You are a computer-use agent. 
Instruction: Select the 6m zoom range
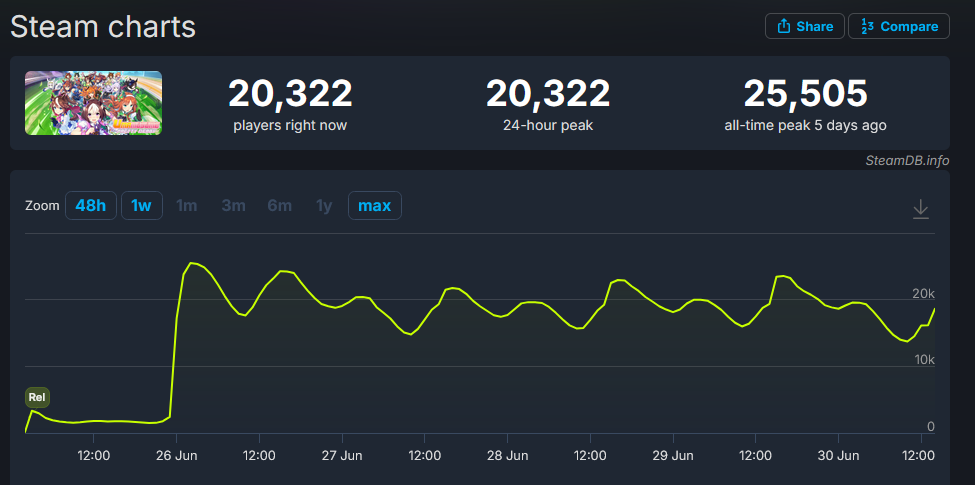[x=280, y=206]
